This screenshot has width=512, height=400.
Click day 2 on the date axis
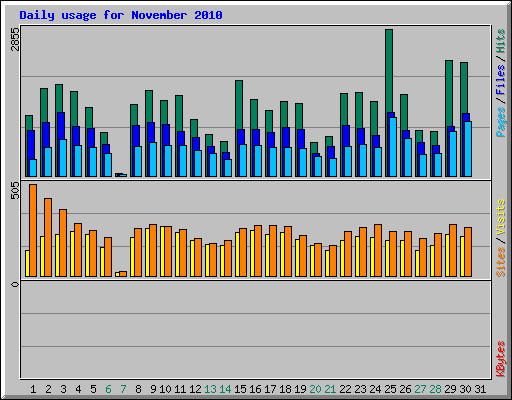point(48,389)
